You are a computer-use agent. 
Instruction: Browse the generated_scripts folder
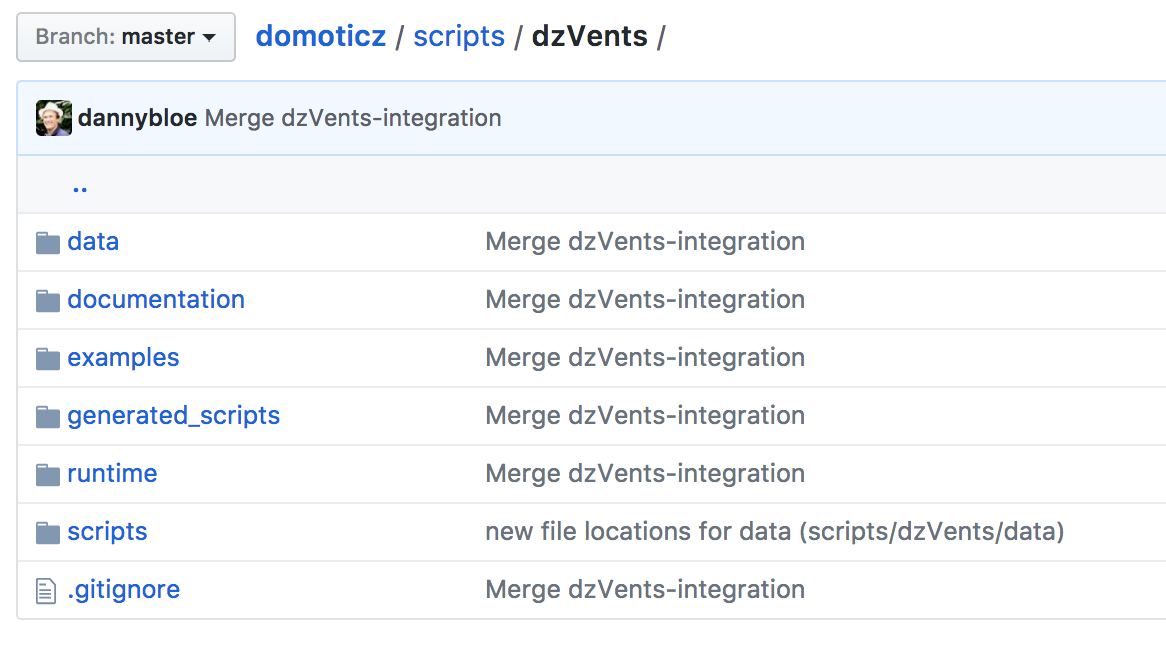(x=174, y=416)
